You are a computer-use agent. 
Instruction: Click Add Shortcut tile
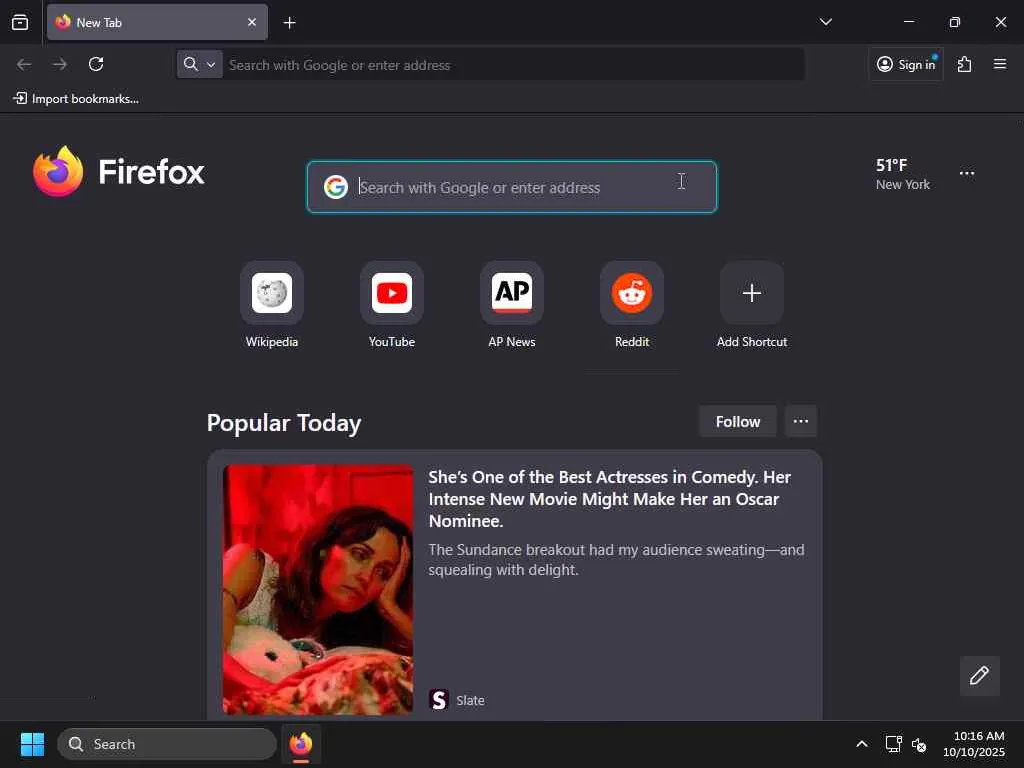coord(752,306)
